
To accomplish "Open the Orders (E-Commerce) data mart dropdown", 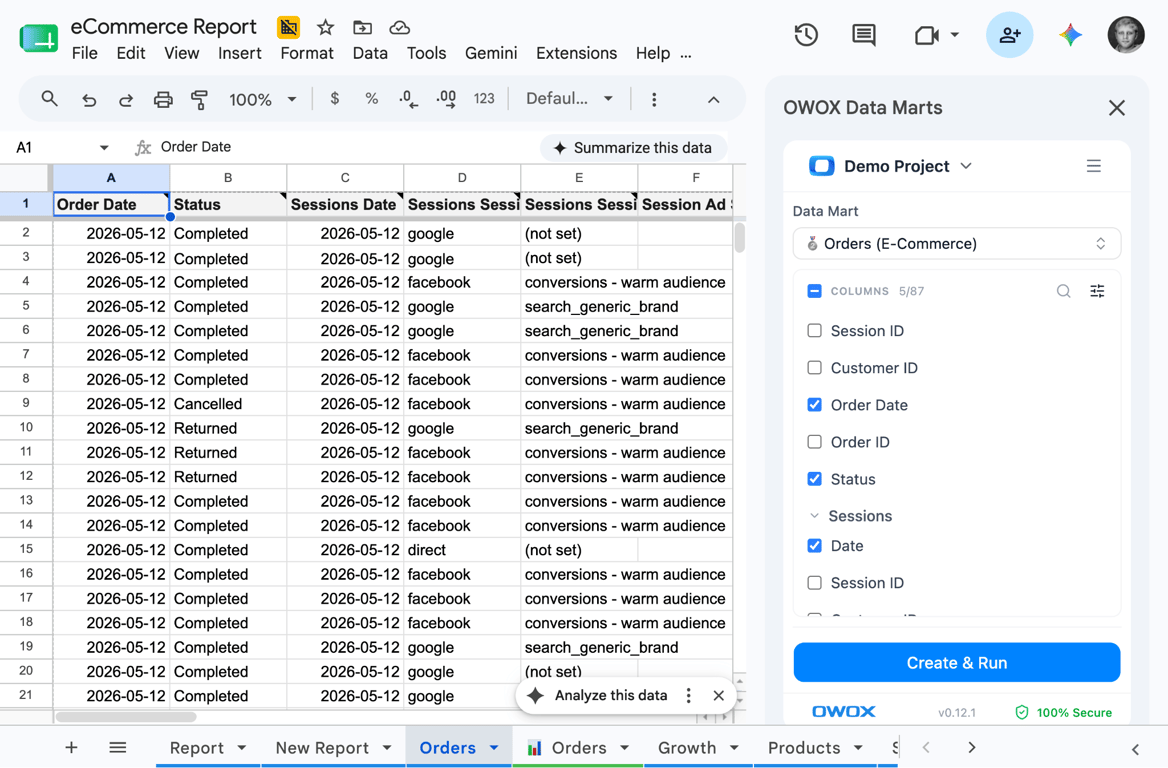I will 956,244.
